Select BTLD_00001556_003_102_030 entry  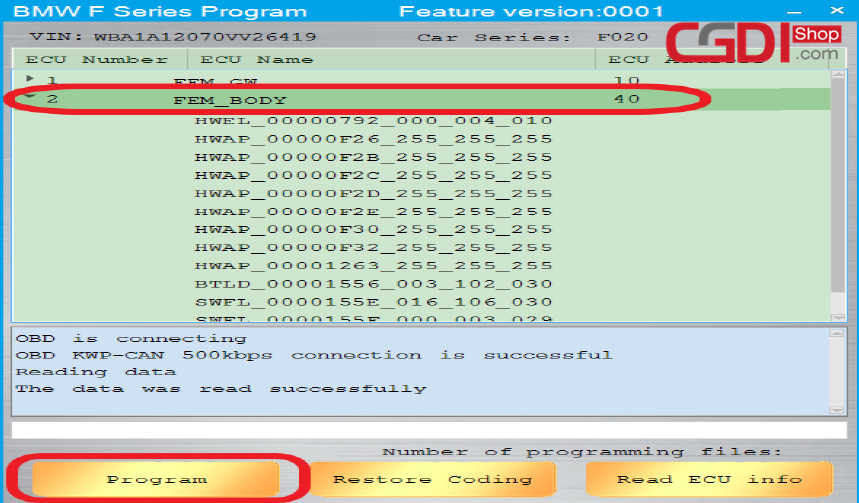click(373, 284)
